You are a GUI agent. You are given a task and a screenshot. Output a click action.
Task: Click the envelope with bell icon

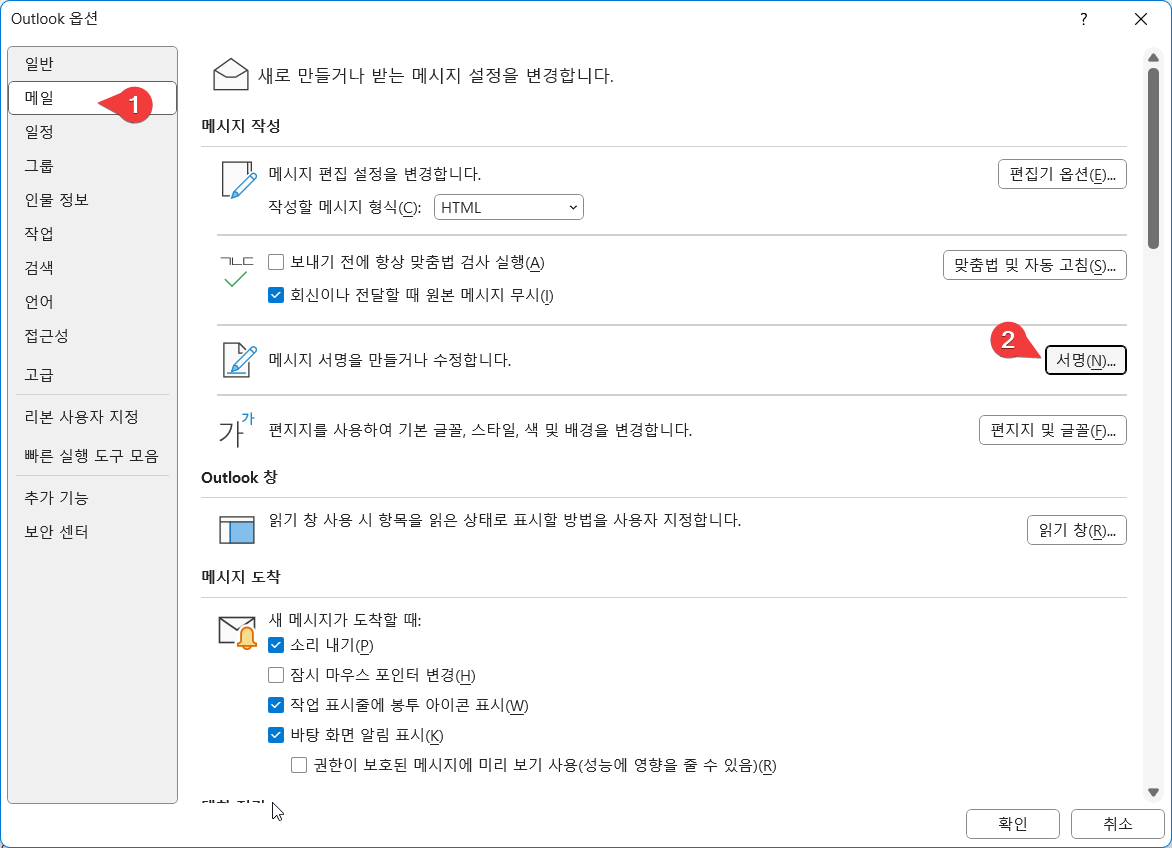(238, 632)
